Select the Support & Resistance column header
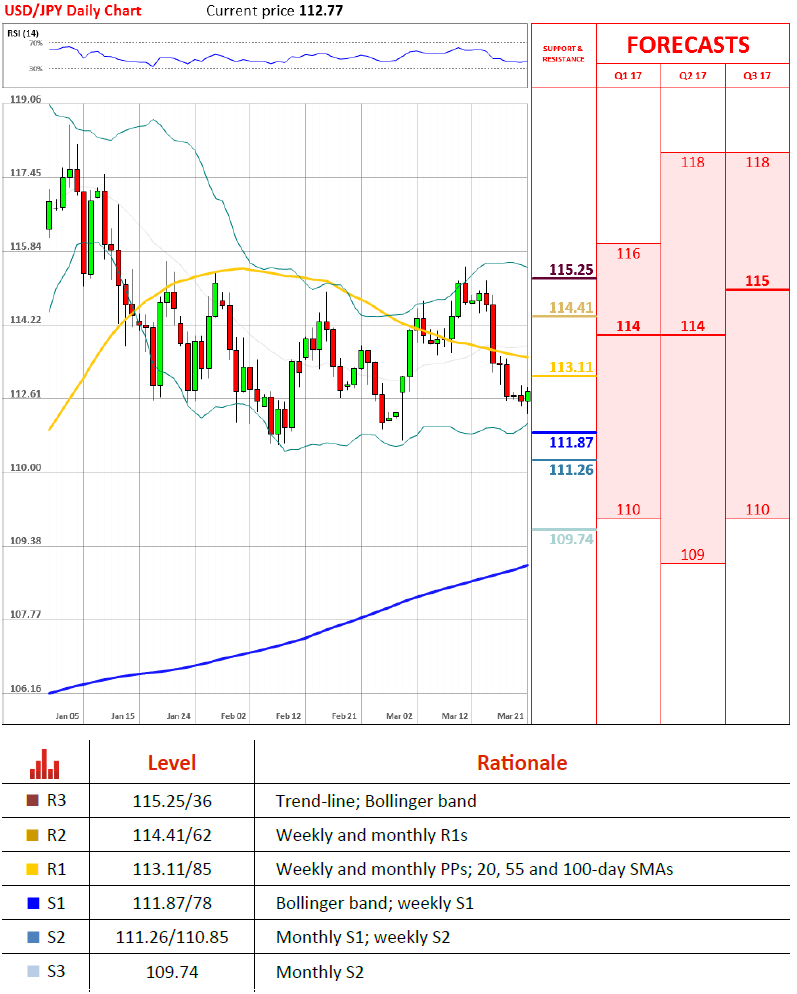Screen dimensions: 797x994 [x=562, y=53]
